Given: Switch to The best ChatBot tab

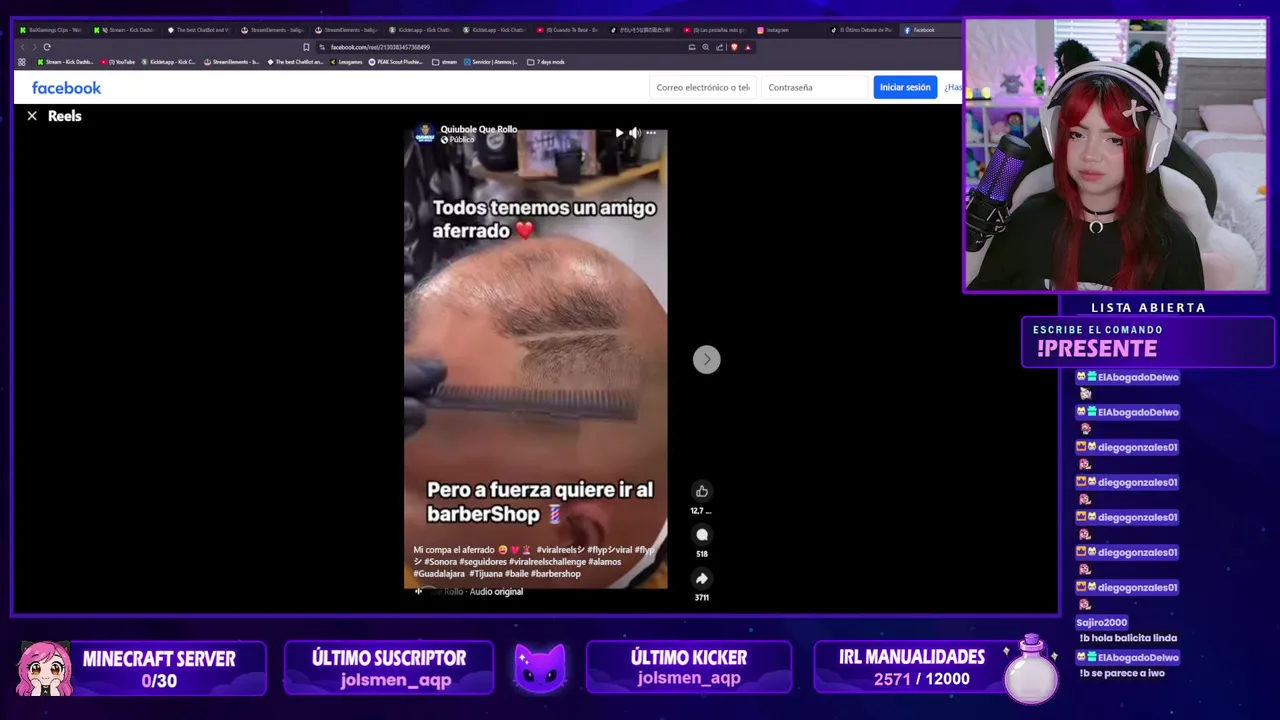Looking at the screenshot, I should [x=199, y=30].
